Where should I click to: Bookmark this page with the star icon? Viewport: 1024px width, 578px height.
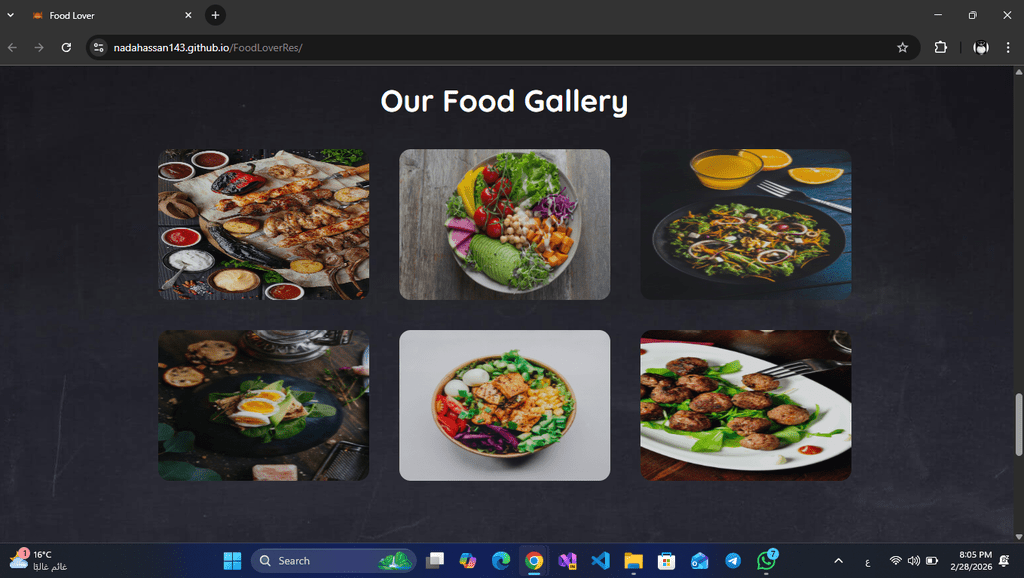[x=903, y=48]
